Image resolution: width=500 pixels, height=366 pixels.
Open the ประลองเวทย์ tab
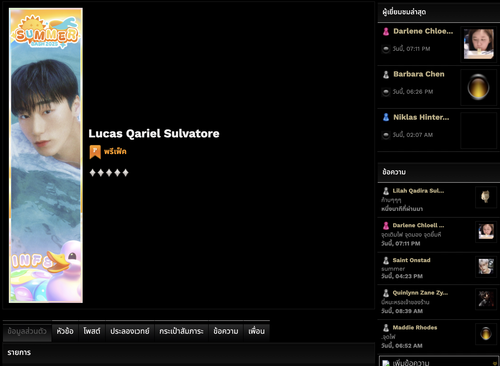pos(130,331)
